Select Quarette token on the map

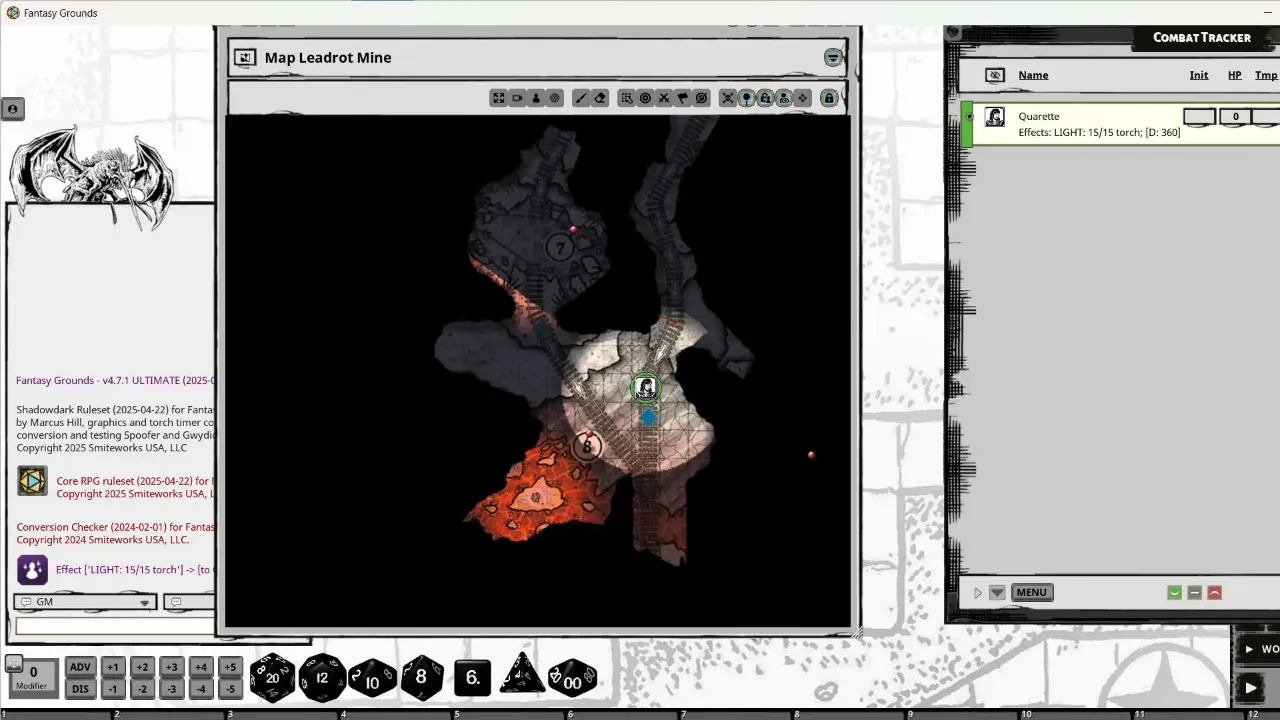(646, 388)
